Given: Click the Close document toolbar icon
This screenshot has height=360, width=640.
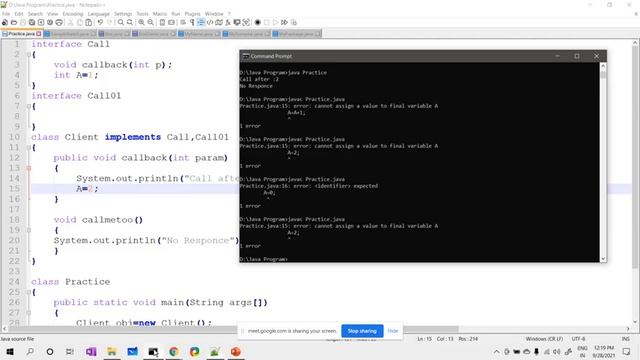Looking at the screenshot, I should [x=41, y=22].
